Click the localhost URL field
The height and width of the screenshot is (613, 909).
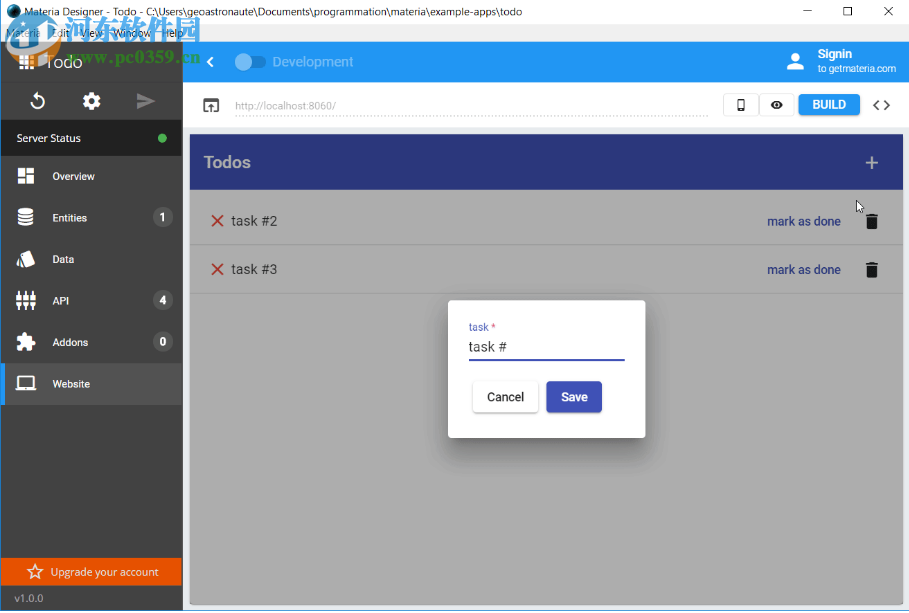[471, 106]
